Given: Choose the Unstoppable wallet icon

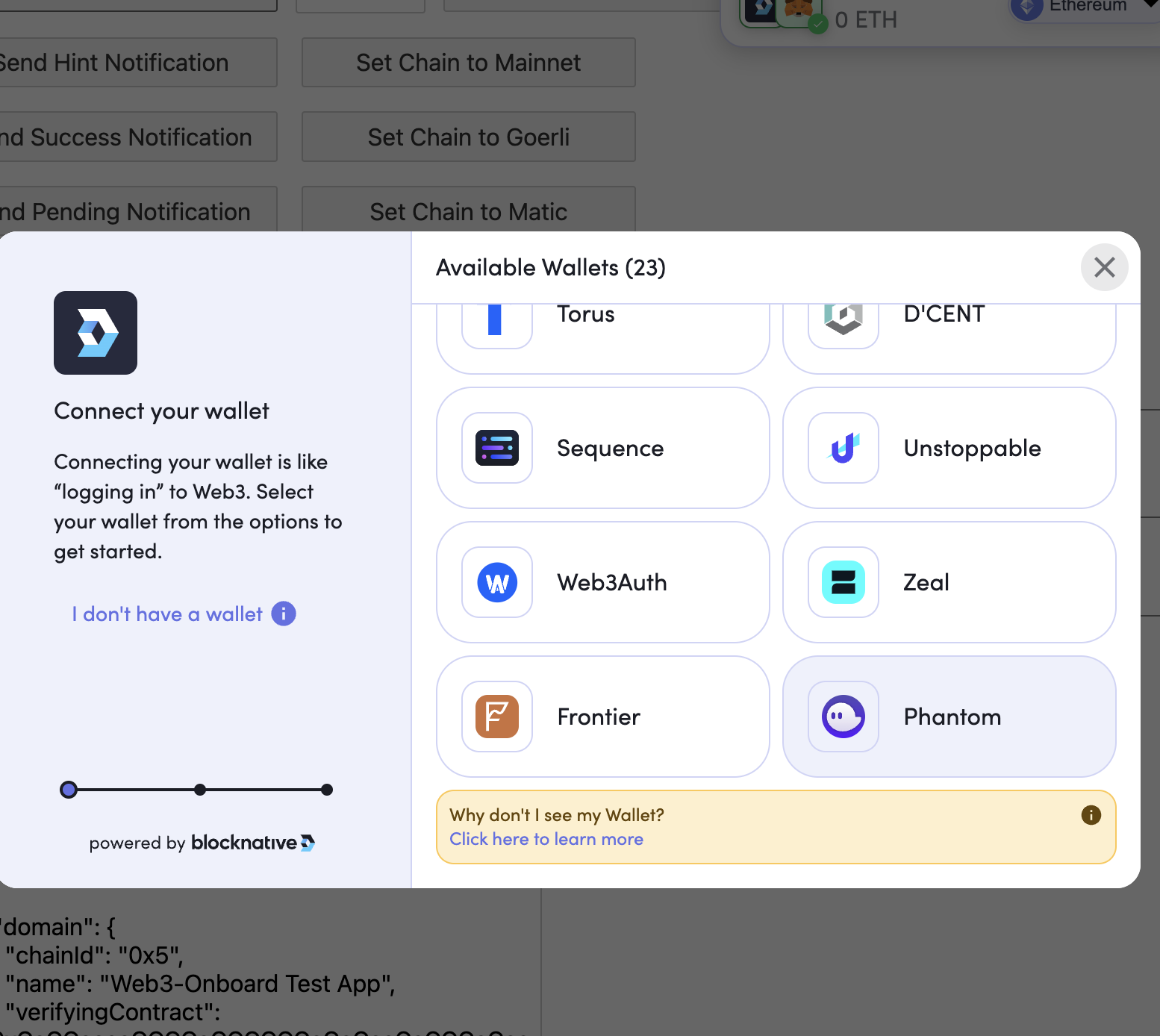Looking at the screenshot, I should 844,448.
